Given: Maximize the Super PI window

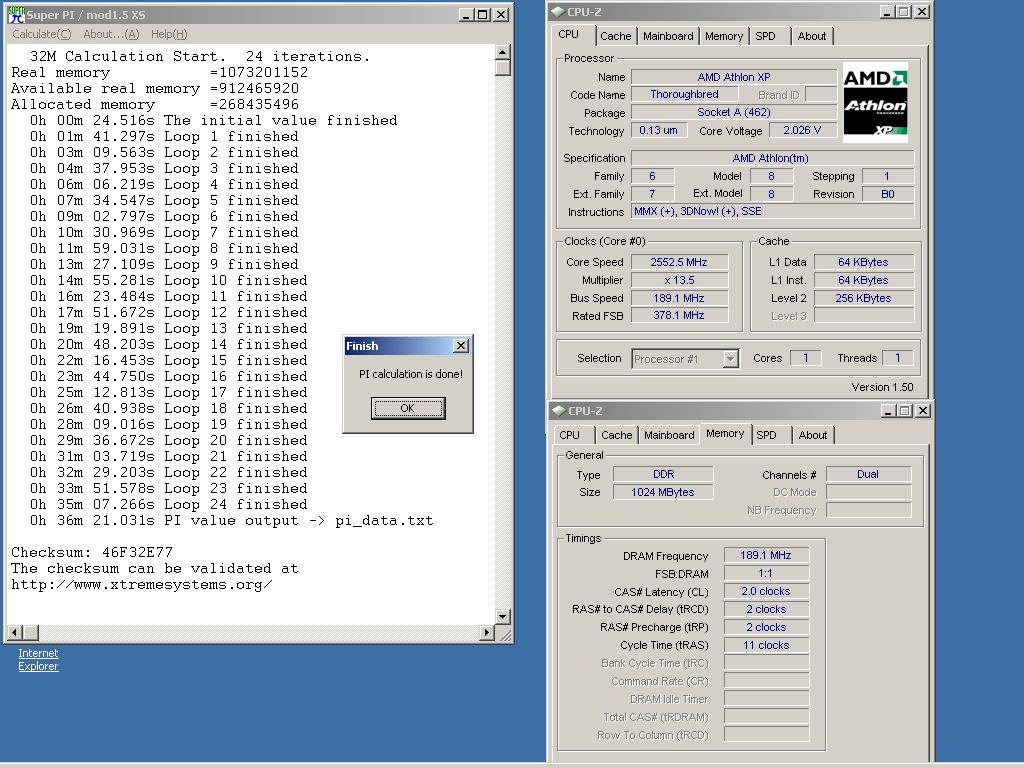Looking at the screenshot, I should coord(483,14).
